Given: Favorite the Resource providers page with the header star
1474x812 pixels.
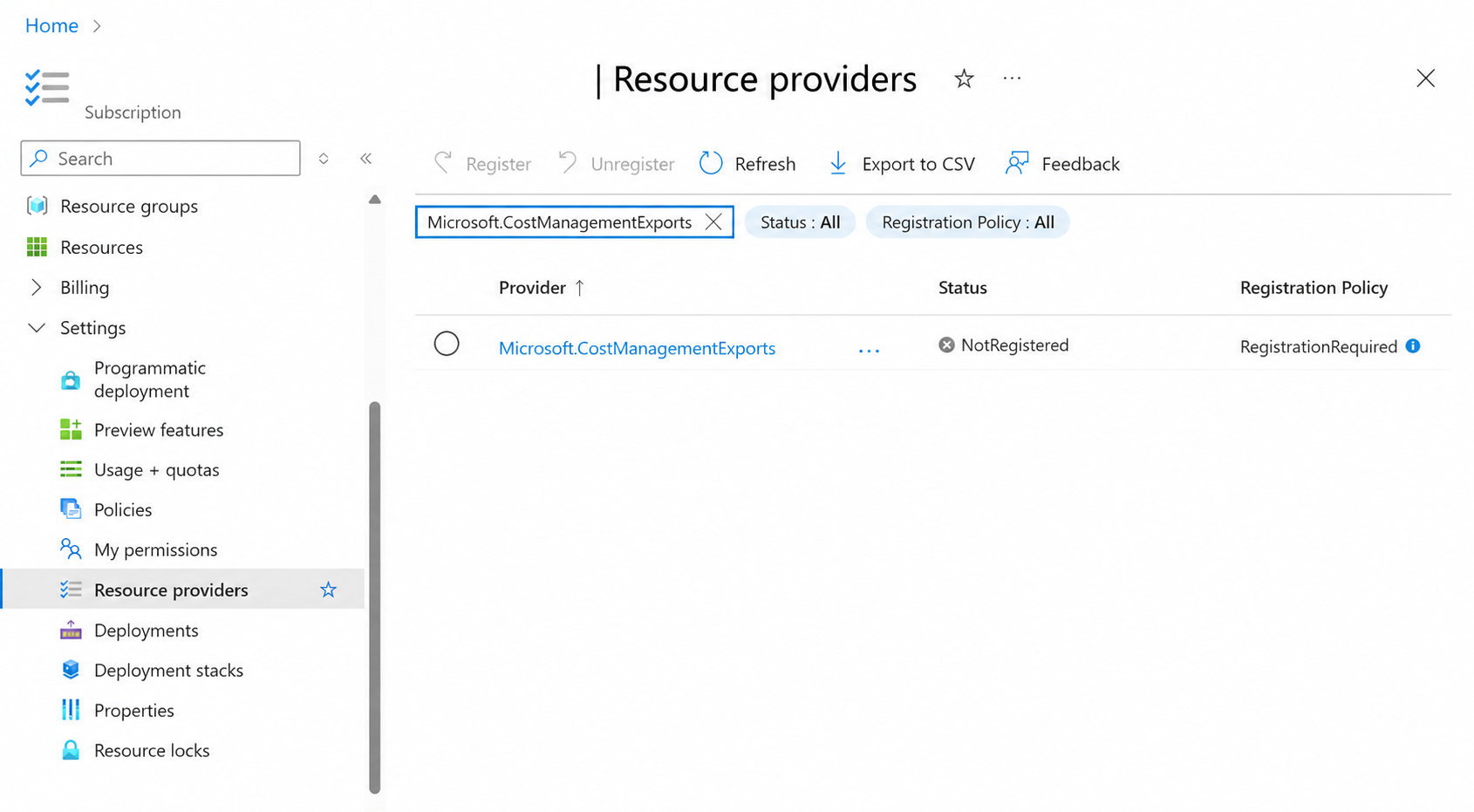Looking at the screenshot, I should pos(964,79).
